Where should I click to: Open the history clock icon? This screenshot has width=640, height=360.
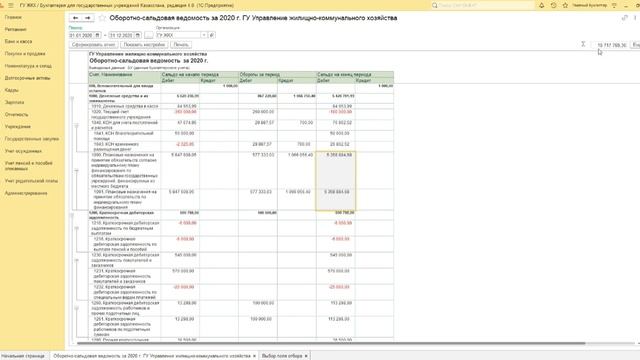point(553,5)
